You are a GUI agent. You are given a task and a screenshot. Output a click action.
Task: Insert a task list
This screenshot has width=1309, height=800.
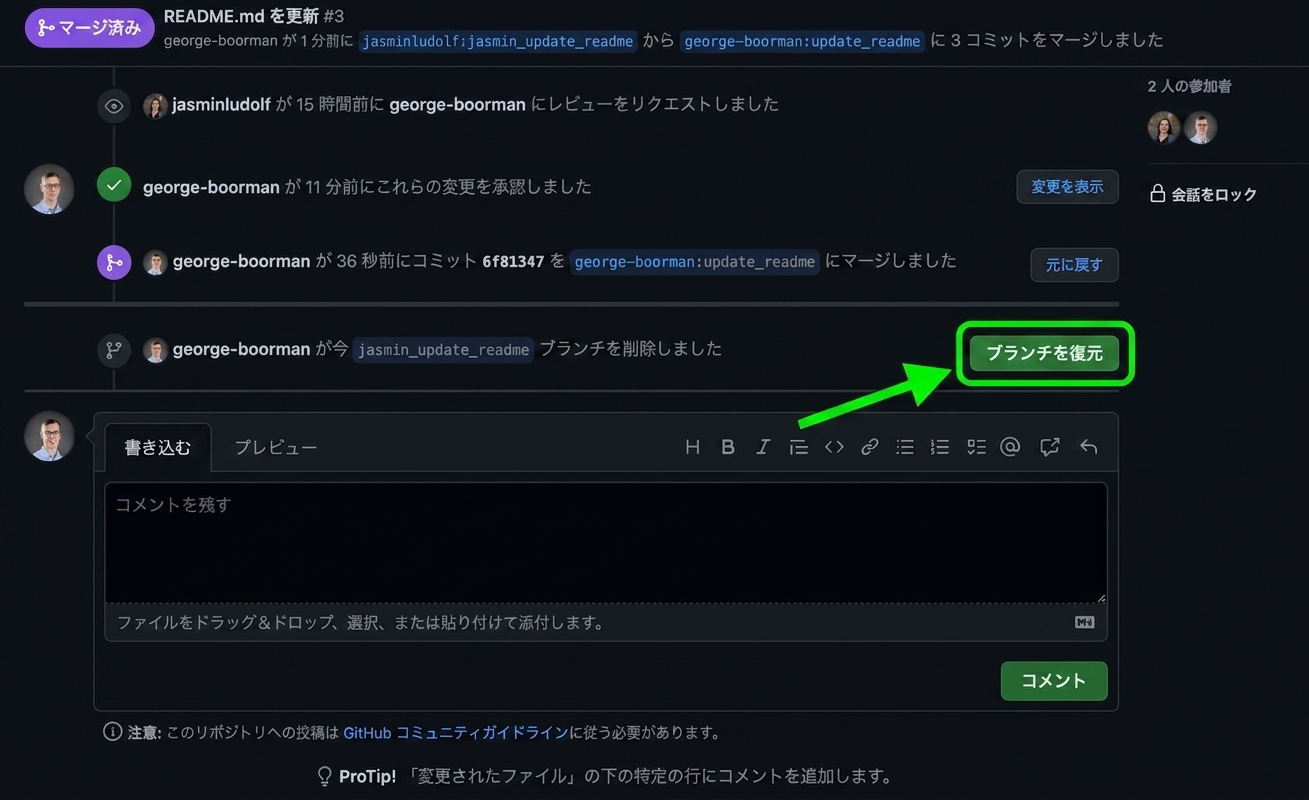tap(976, 447)
